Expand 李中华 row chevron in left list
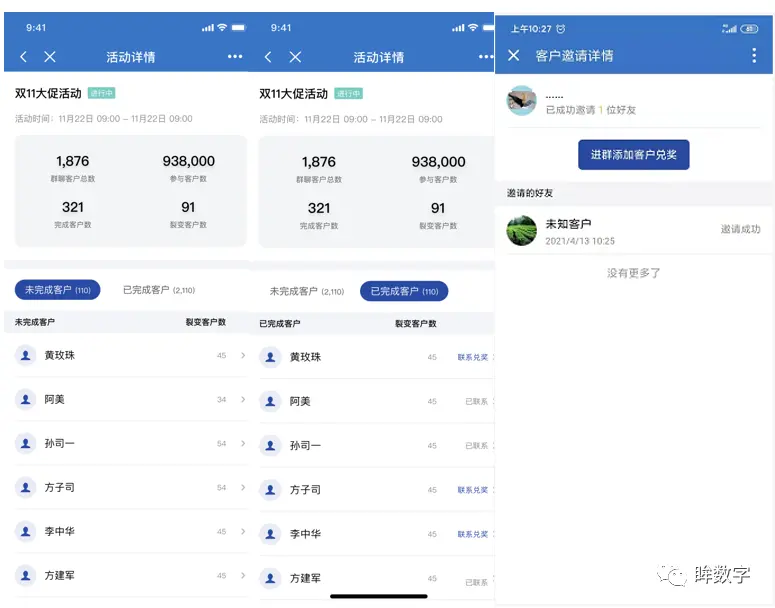Screen dimensions: 775x608 pos(243,532)
